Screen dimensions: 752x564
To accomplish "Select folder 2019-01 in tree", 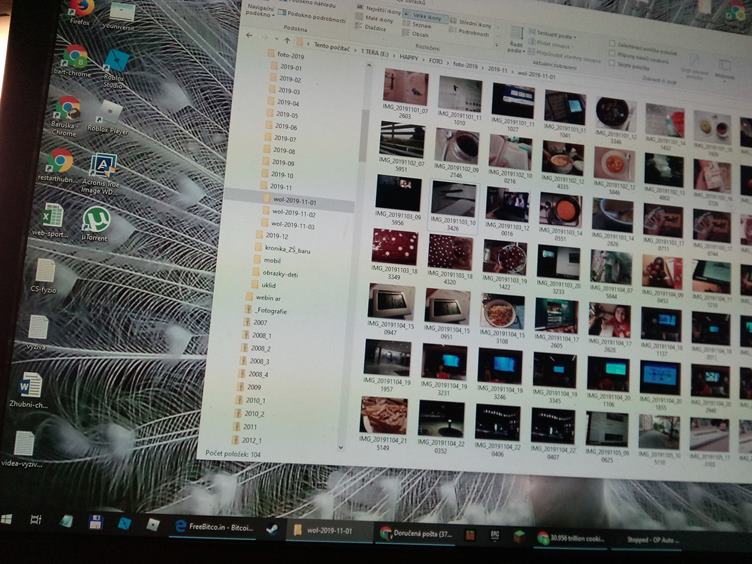I will (286, 67).
